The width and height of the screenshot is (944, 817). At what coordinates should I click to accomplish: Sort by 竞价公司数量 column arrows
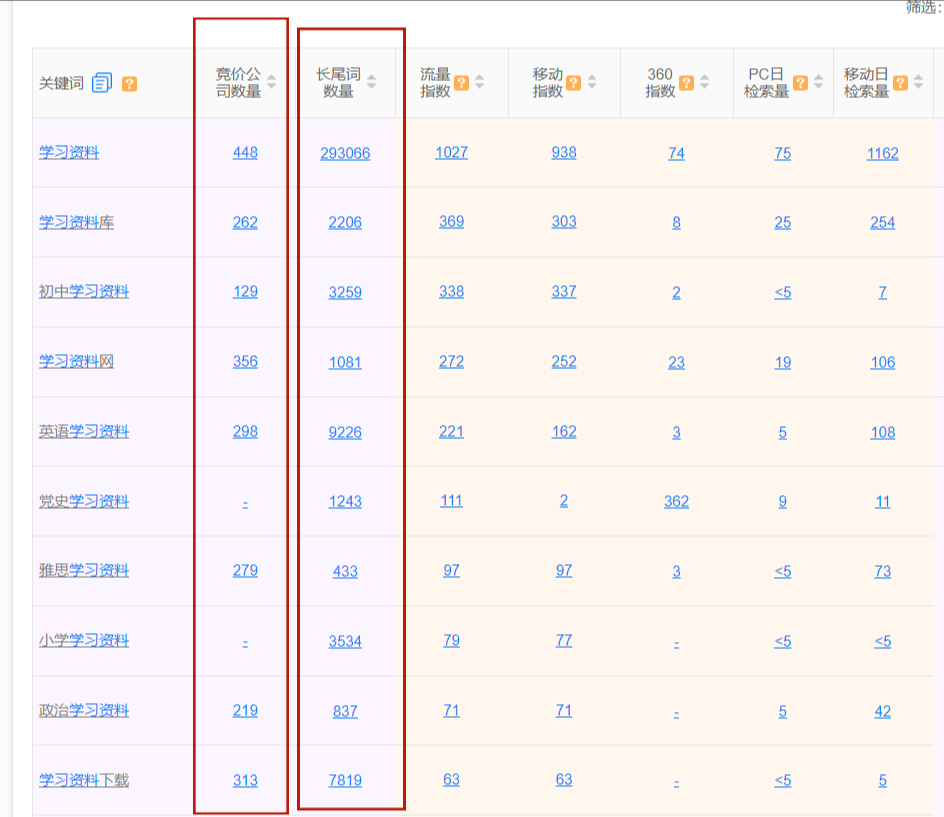[x=272, y=82]
